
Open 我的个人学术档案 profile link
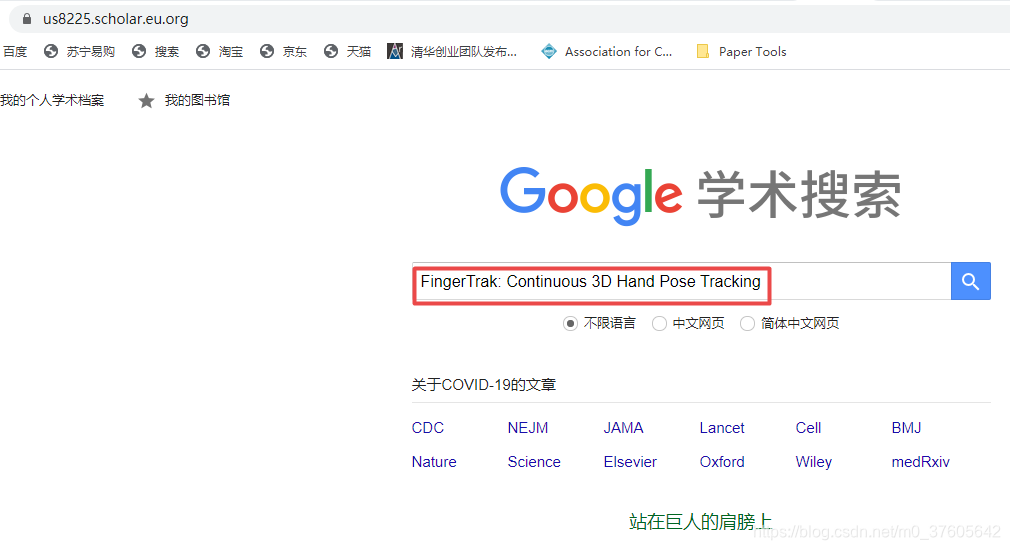52,100
